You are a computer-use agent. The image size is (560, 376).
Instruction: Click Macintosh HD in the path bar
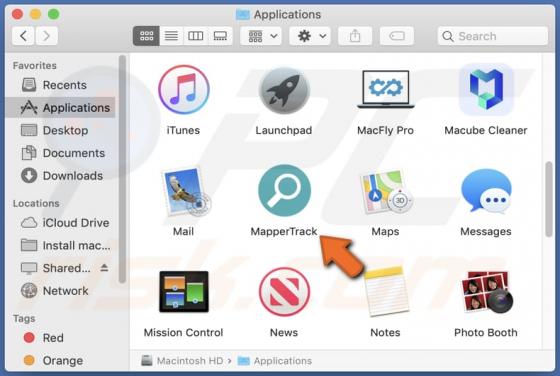(x=182, y=361)
